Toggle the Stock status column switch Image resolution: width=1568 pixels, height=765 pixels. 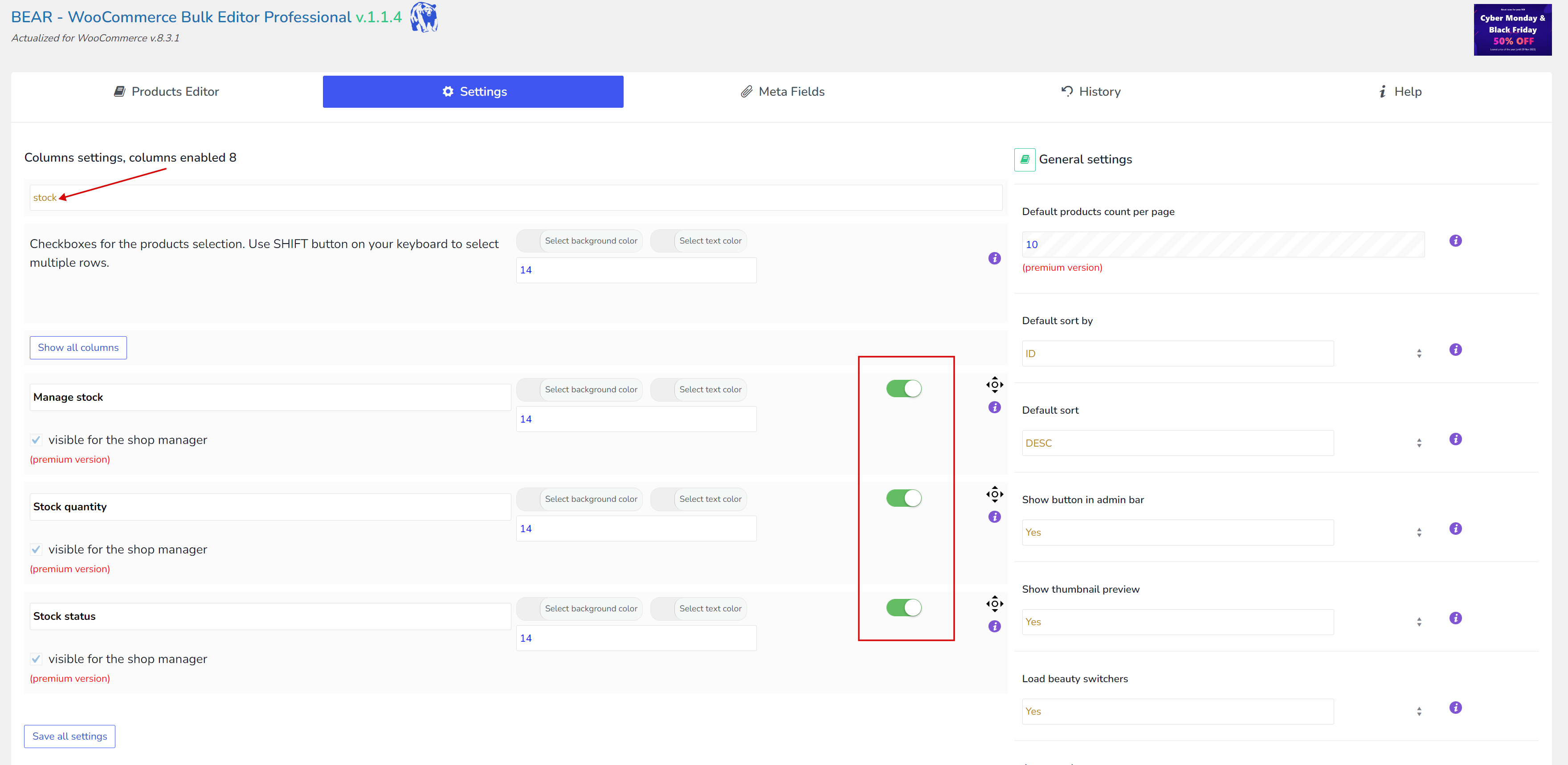pos(904,607)
